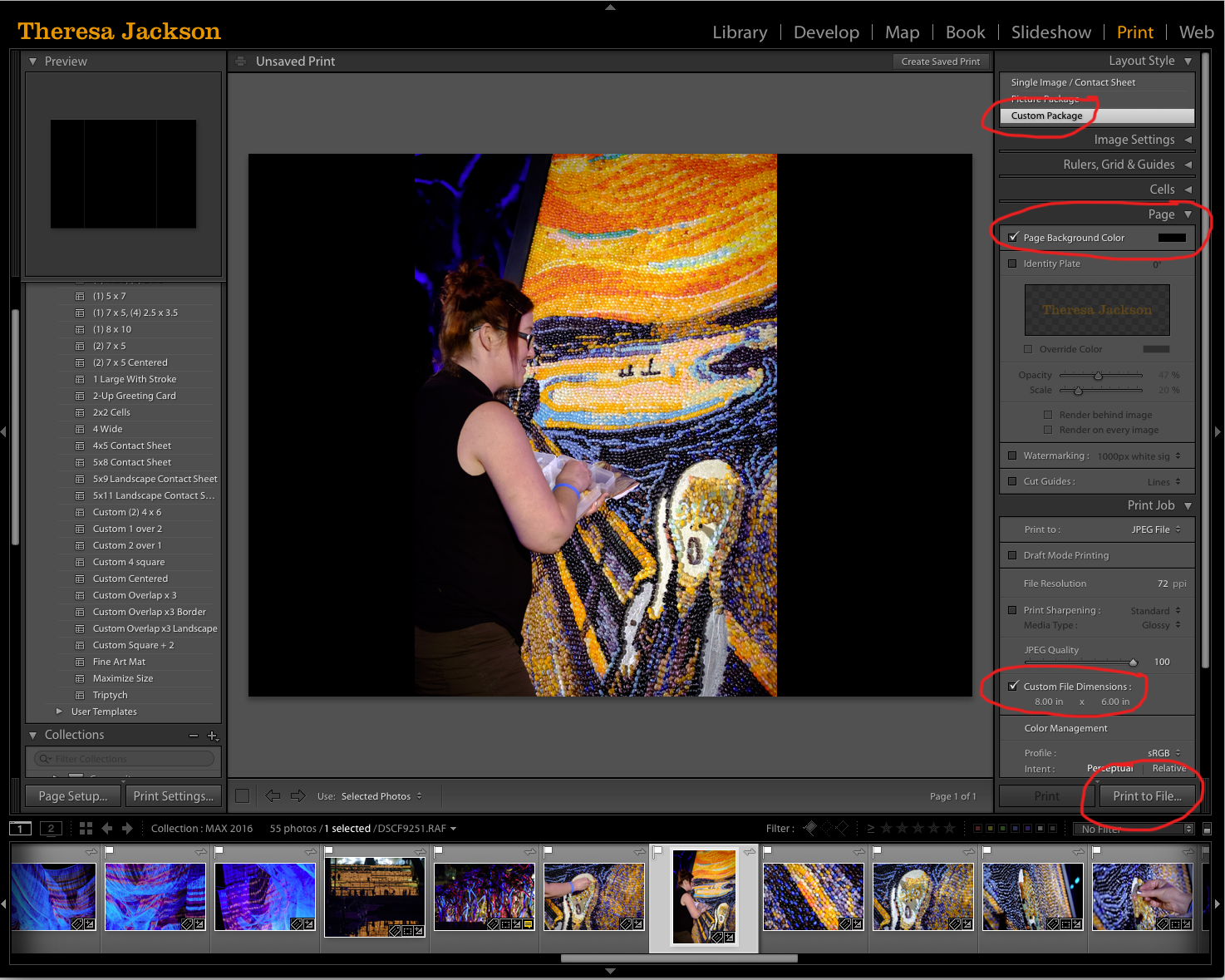
Task: Add a new collection with plus icon
Action: click(213, 736)
